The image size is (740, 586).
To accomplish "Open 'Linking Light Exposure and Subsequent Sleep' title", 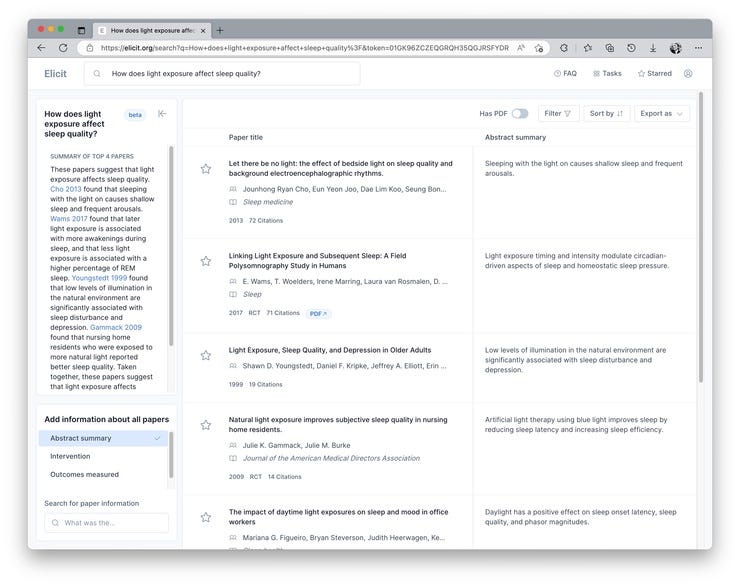I will coord(317,261).
